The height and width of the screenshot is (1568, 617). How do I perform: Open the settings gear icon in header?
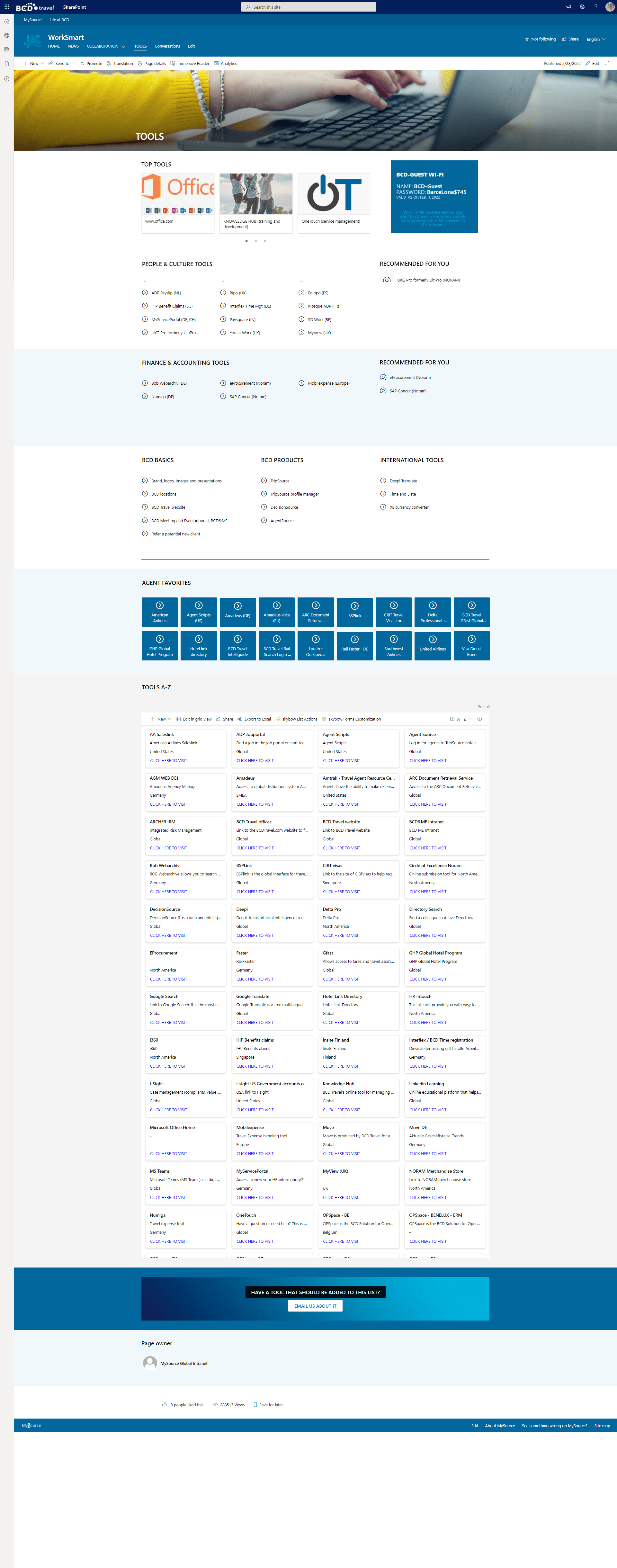click(582, 7)
